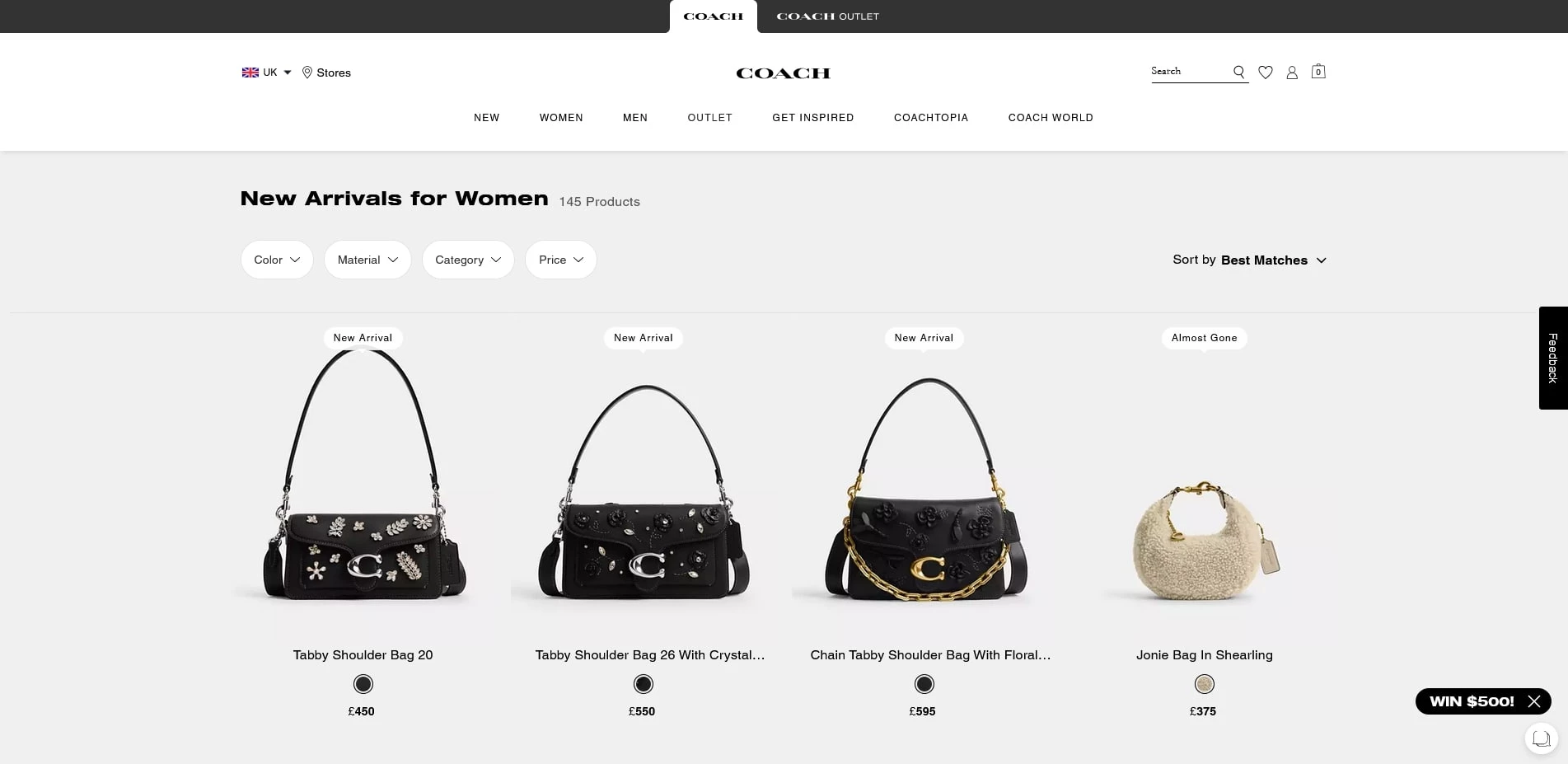Click the Coach logo in header

(783, 73)
